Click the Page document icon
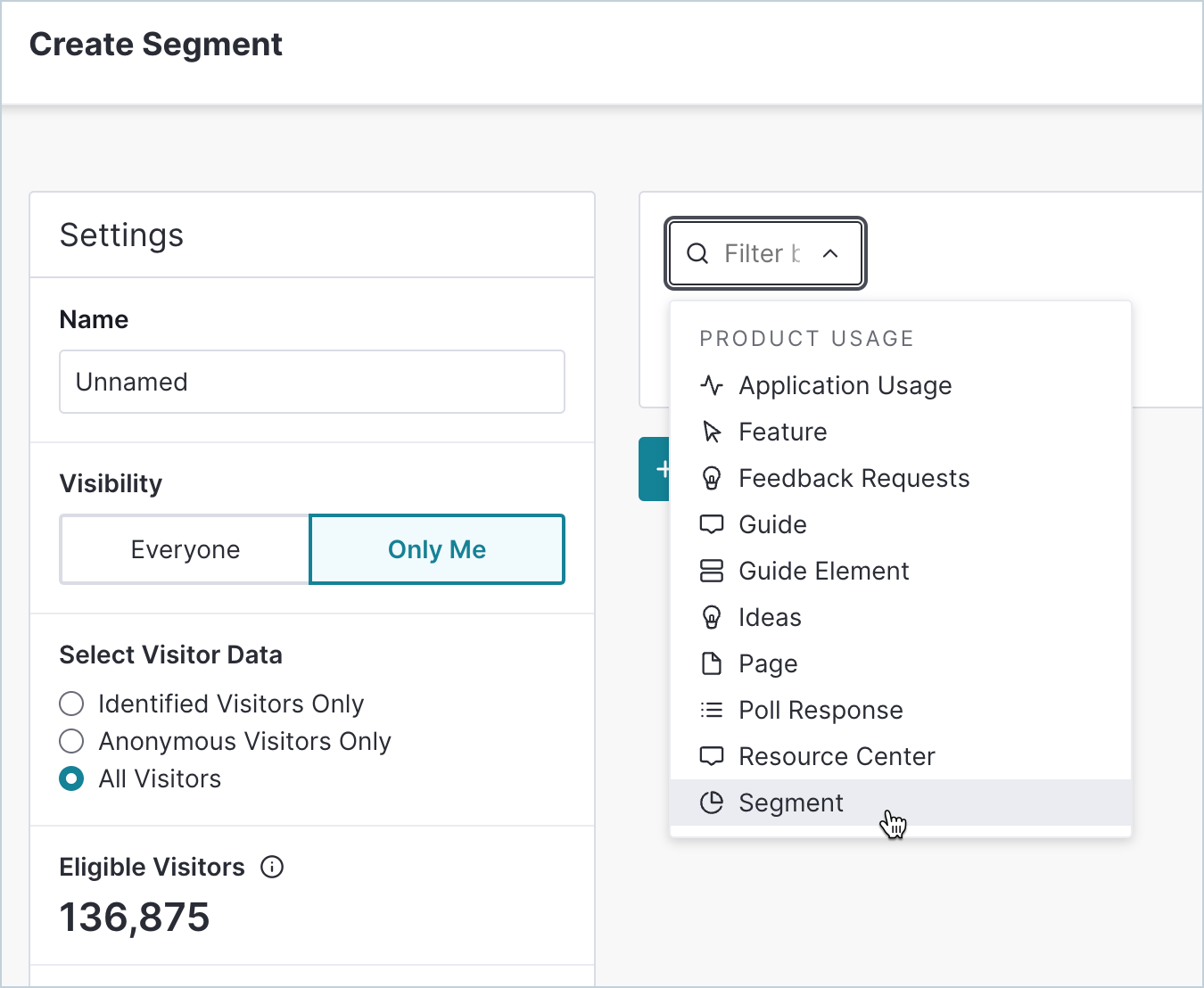The image size is (1204, 988). (x=711, y=663)
